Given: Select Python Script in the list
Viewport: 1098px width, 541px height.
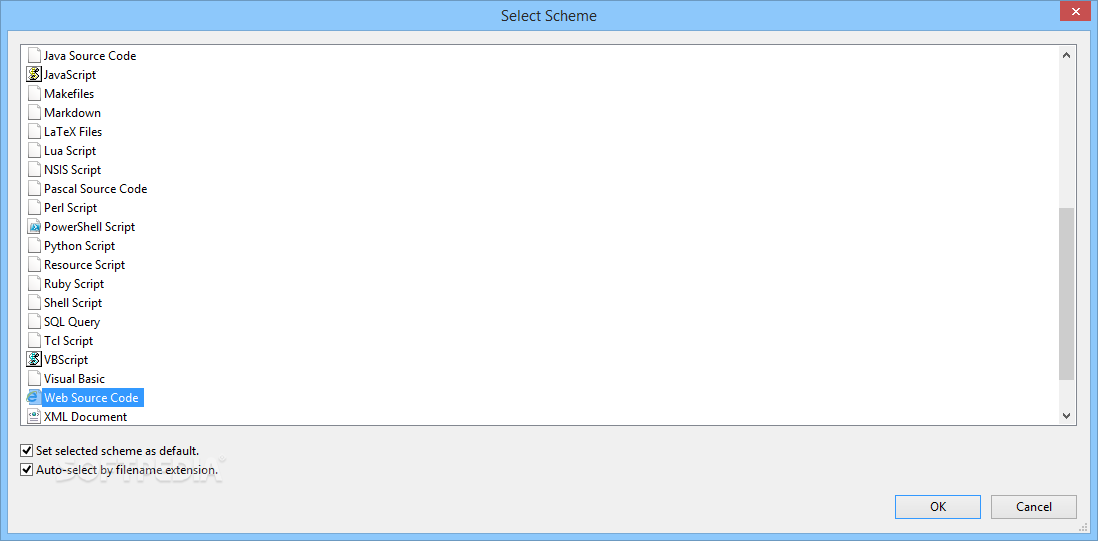Looking at the screenshot, I should tap(79, 246).
